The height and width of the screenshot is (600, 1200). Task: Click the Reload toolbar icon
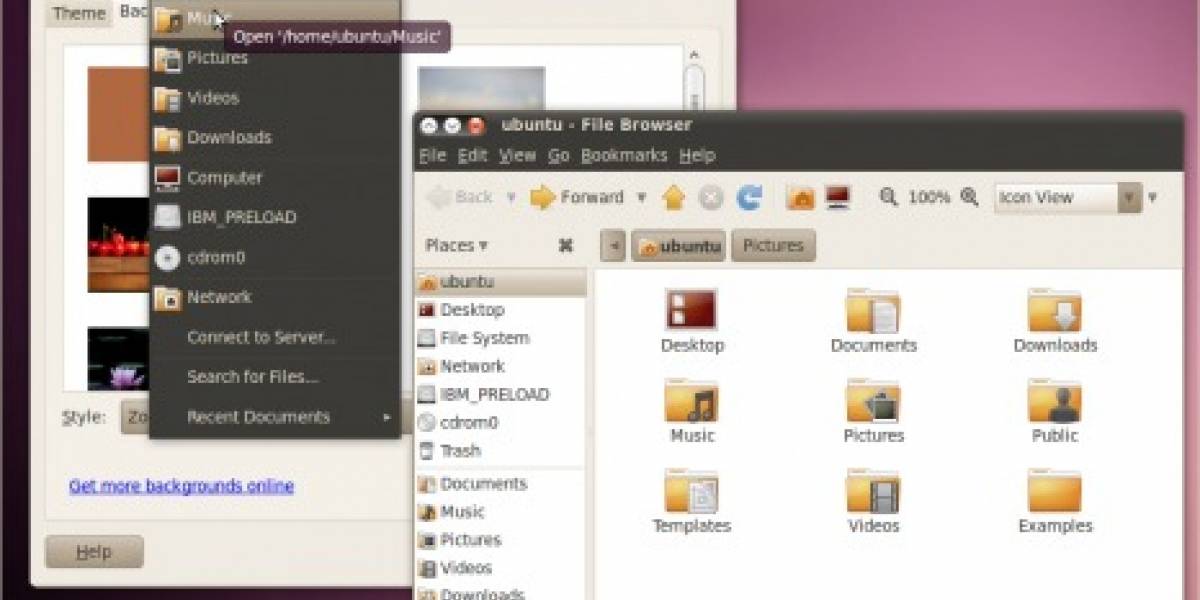pos(749,198)
